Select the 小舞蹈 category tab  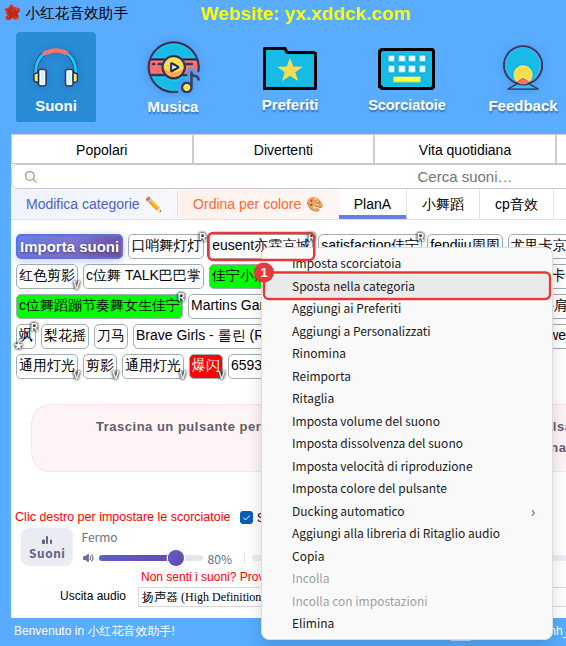click(x=443, y=204)
